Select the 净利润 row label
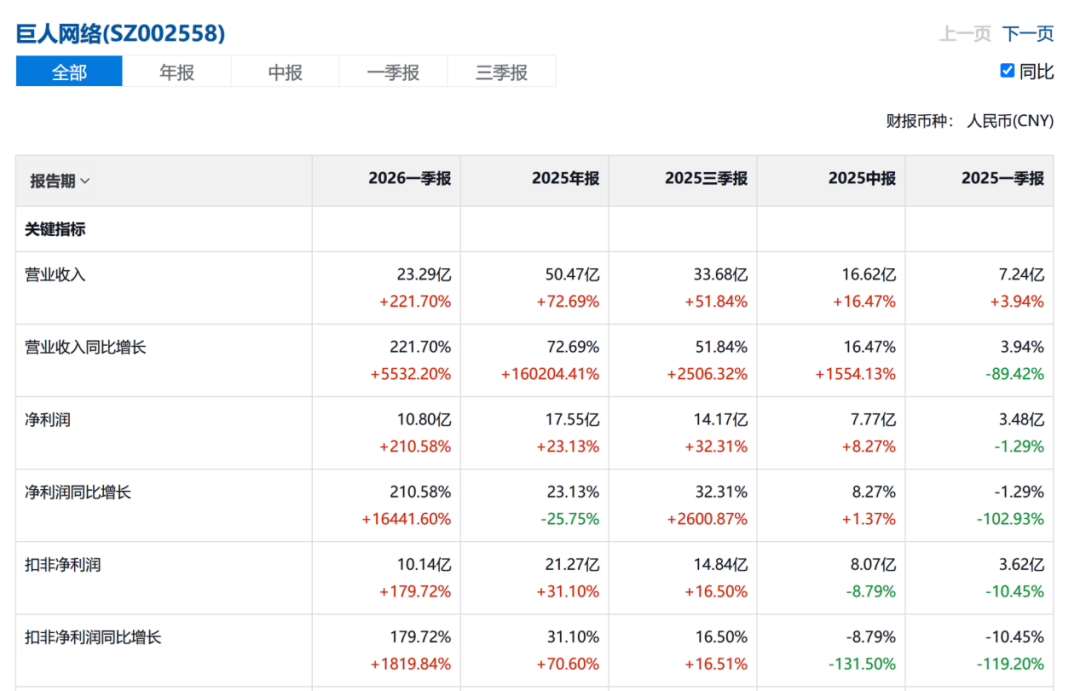 pyautogui.click(x=48, y=420)
